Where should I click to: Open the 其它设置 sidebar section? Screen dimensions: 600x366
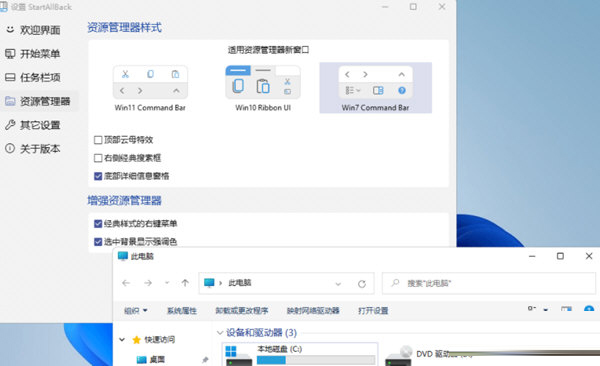(x=40, y=125)
